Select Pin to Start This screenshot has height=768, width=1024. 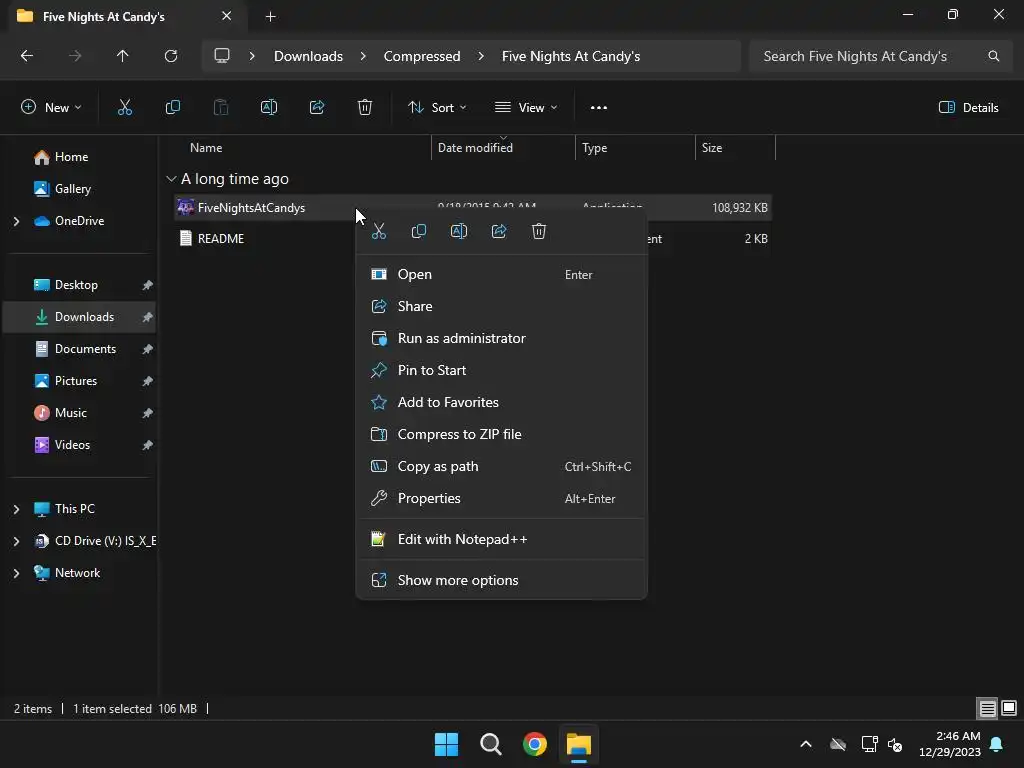pyautogui.click(x=502, y=370)
